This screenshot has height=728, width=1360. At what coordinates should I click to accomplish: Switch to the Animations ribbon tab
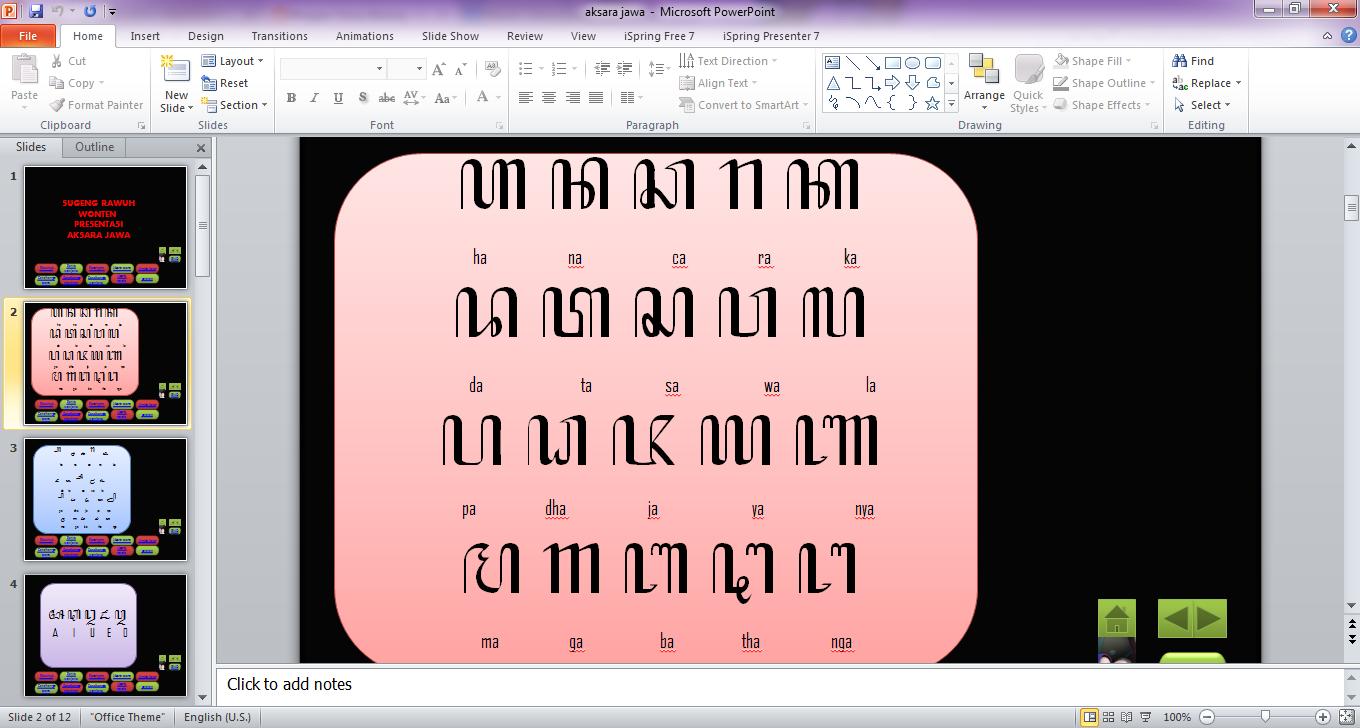365,36
